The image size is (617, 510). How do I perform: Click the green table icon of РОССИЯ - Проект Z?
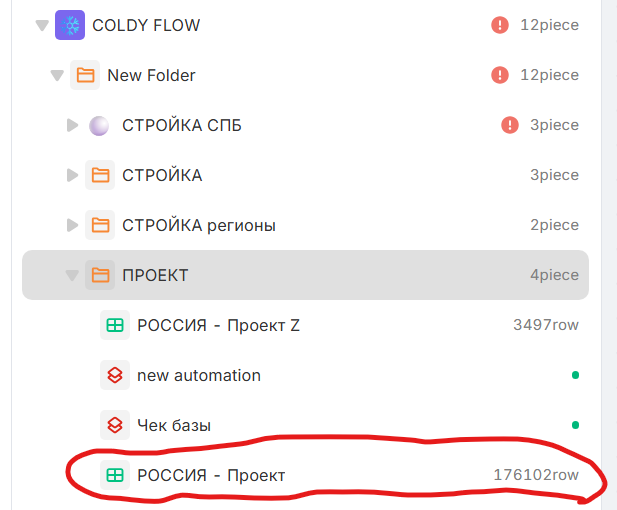[x=115, y=325]
